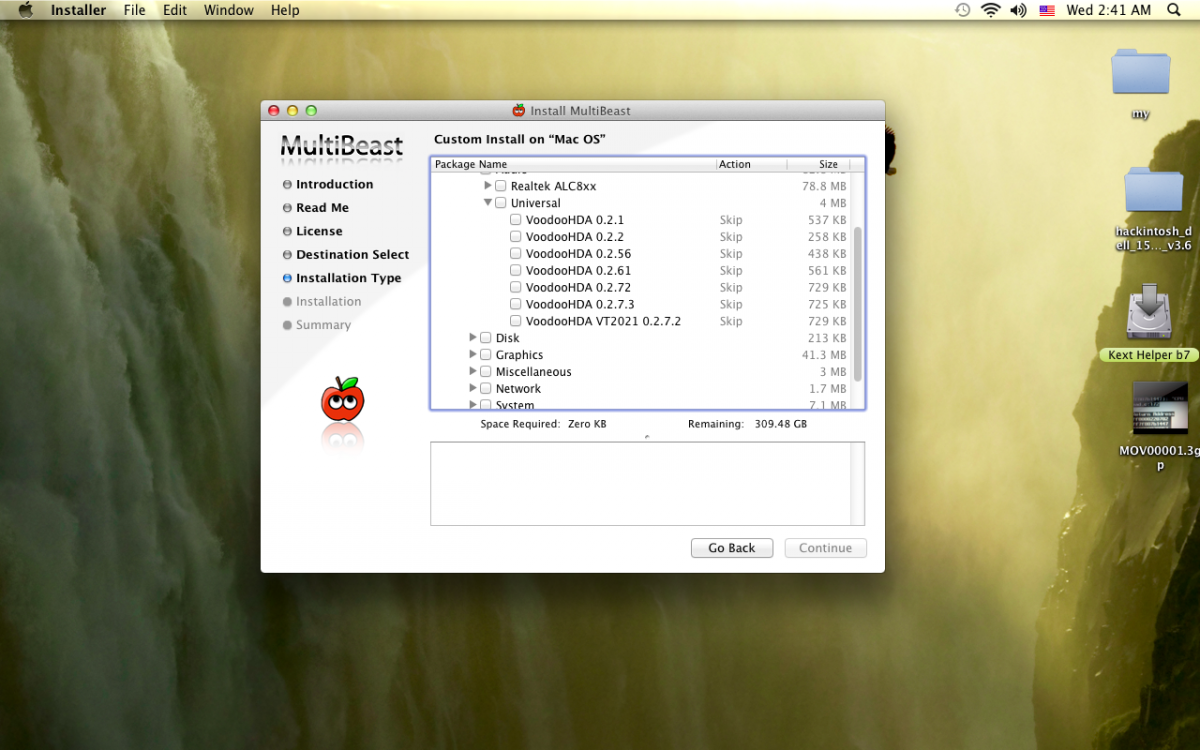Click the Continue button
The height and width of the screenshot is (750, 1200).
point(826,548)
